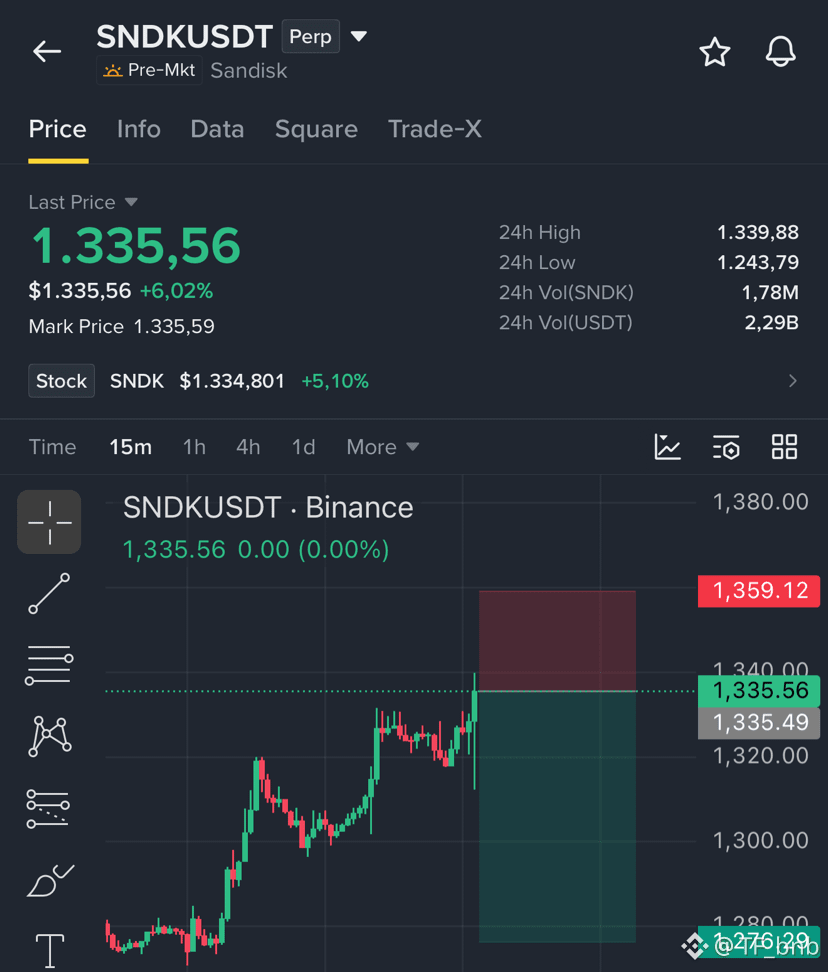Open price alerts via bell icon

click(780, 51)
